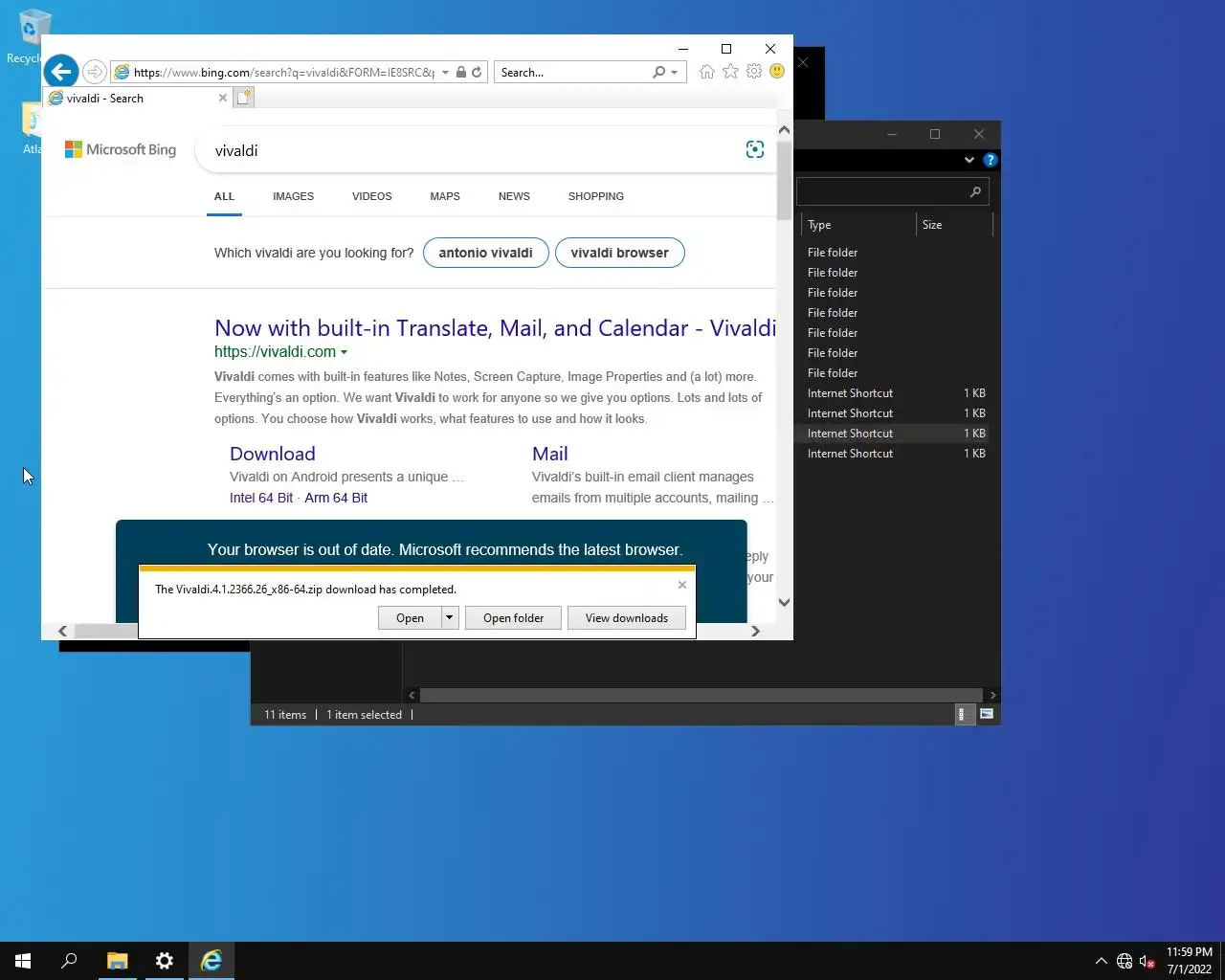Switch to the IMAGES tab
The width and height of the screenshot is (1225, 980).
coord(293,196)
